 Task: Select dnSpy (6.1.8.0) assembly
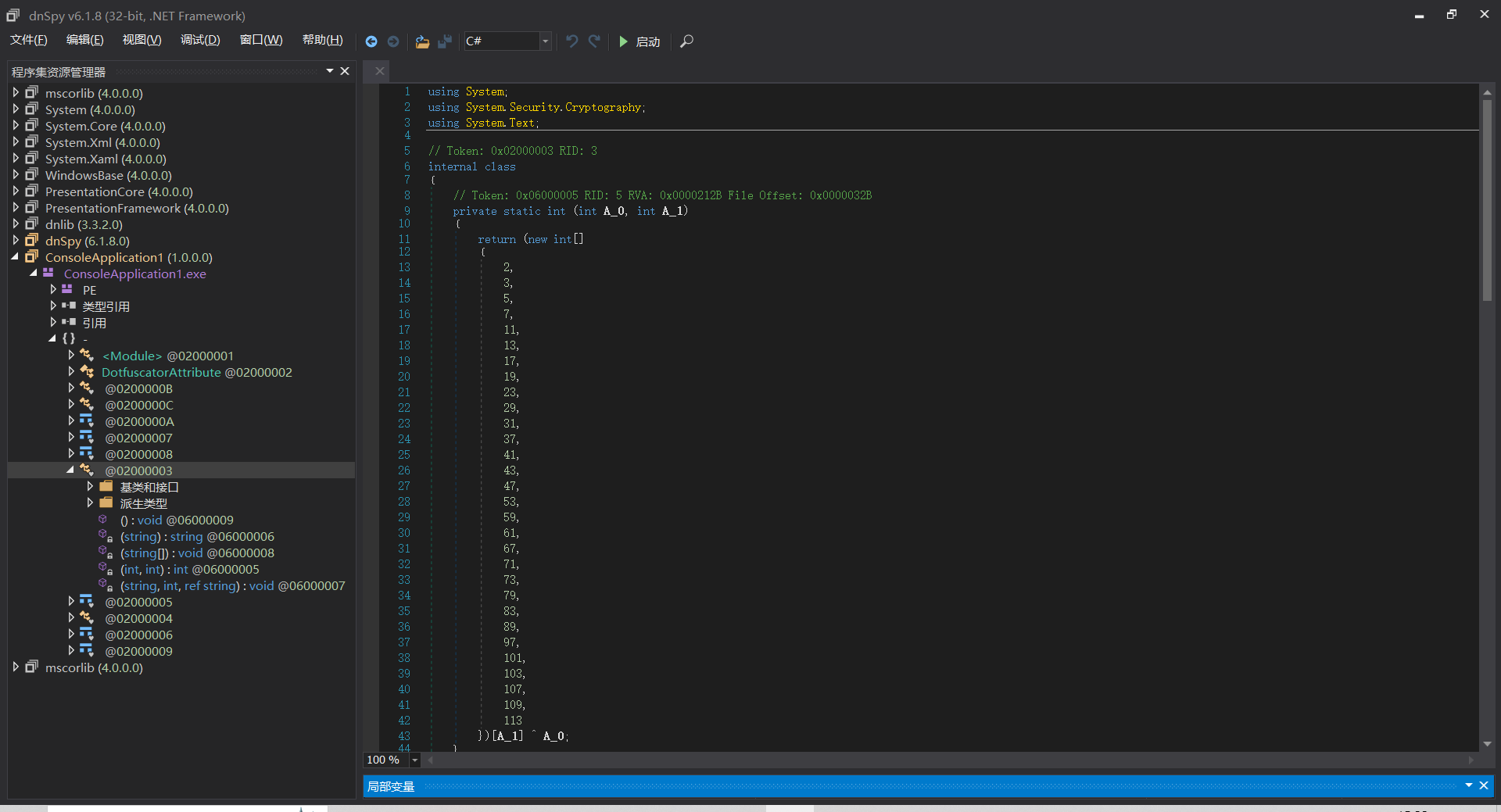point(88,241)
